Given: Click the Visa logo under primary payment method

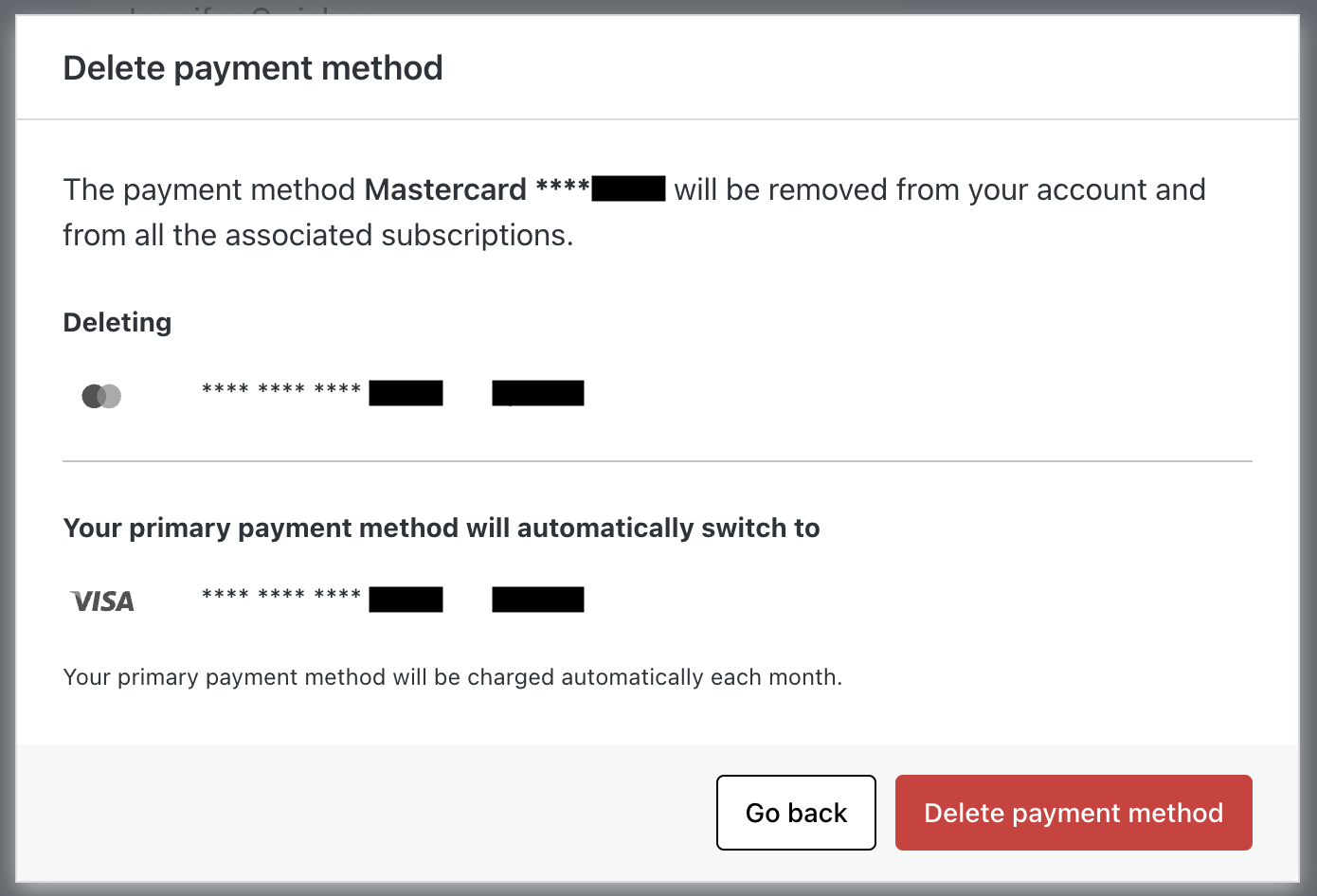Looking at the screenshot, I should point(100,600).
